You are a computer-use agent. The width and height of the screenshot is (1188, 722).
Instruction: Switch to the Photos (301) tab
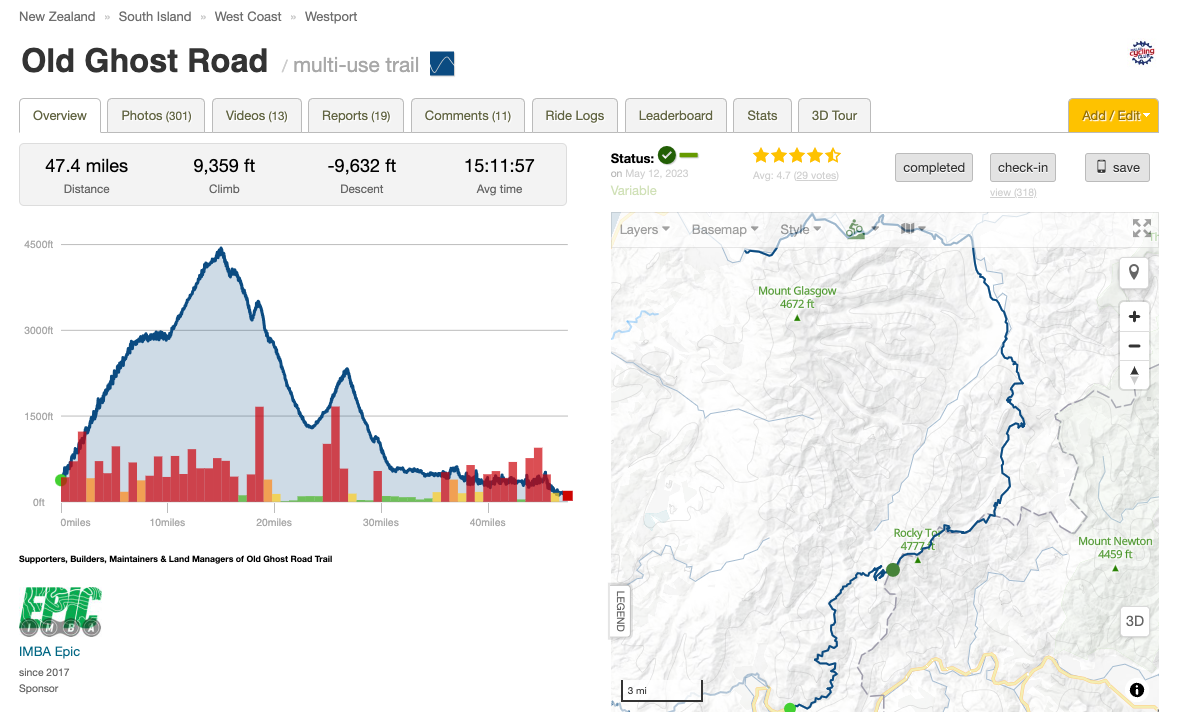point(156,115)
